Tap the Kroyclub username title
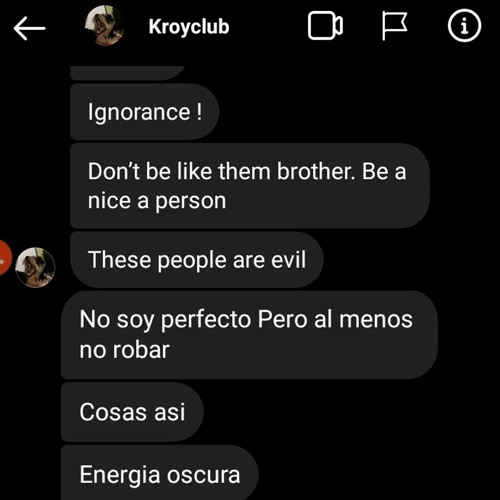The height and width of the screenshot is (500, 500). coord(189,27)
